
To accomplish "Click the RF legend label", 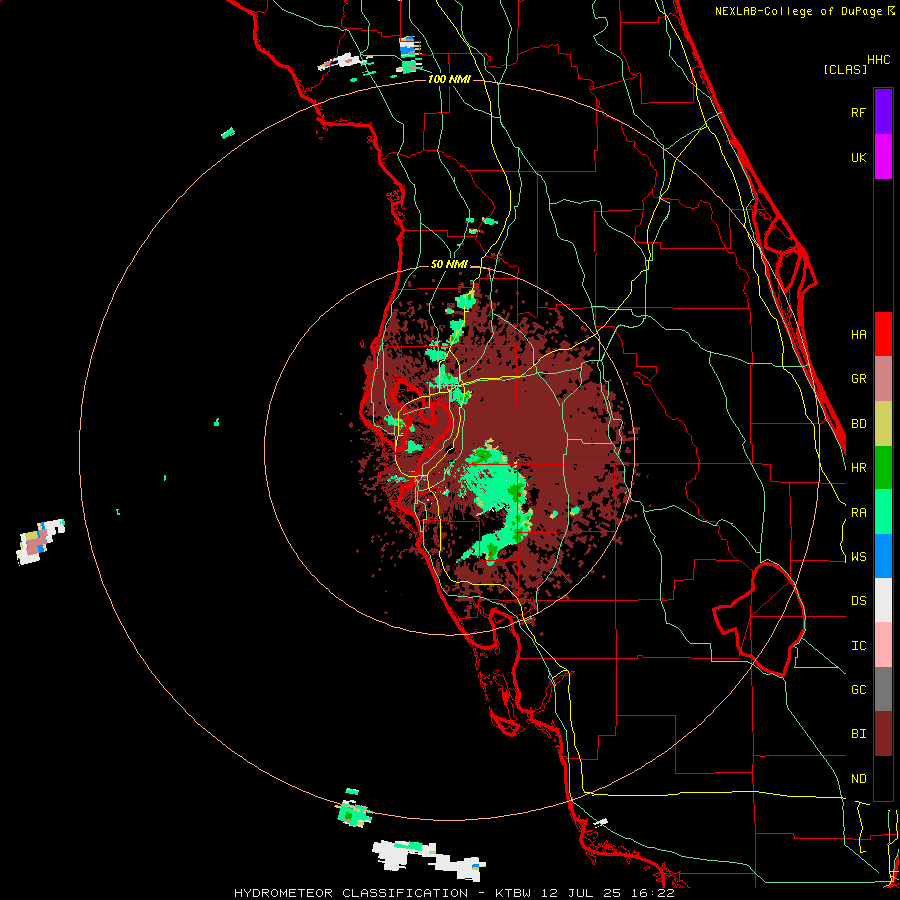I will tap(858, 112).
